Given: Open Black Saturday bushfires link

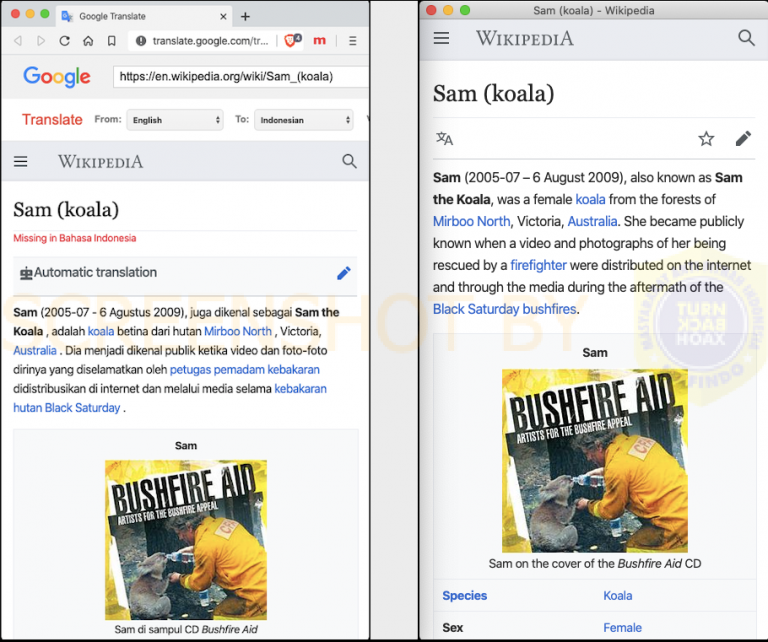Looking at the screenshot, I should tap(504, 309).
